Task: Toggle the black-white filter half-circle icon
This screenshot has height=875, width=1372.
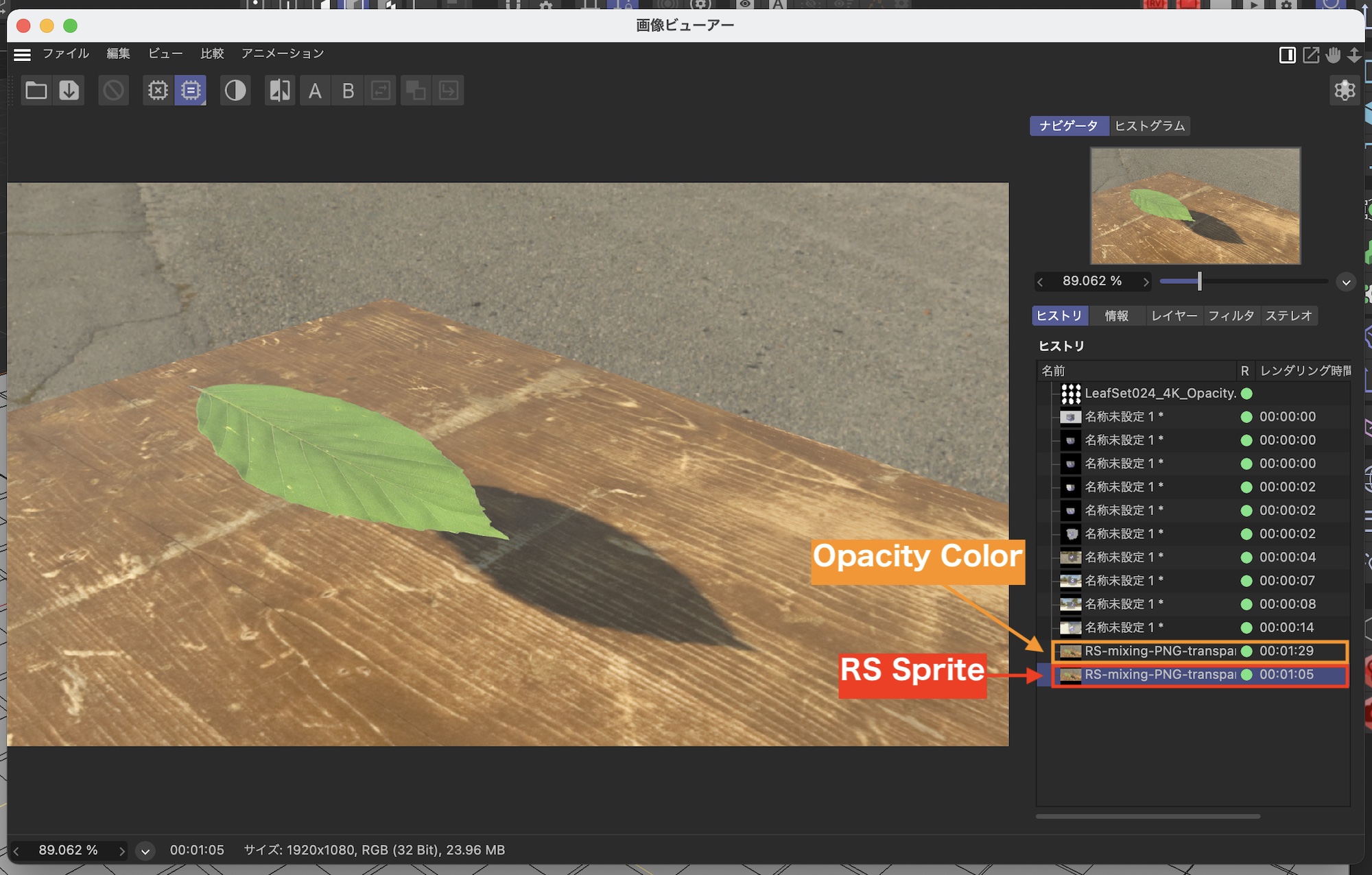Action: coord(235,91)
